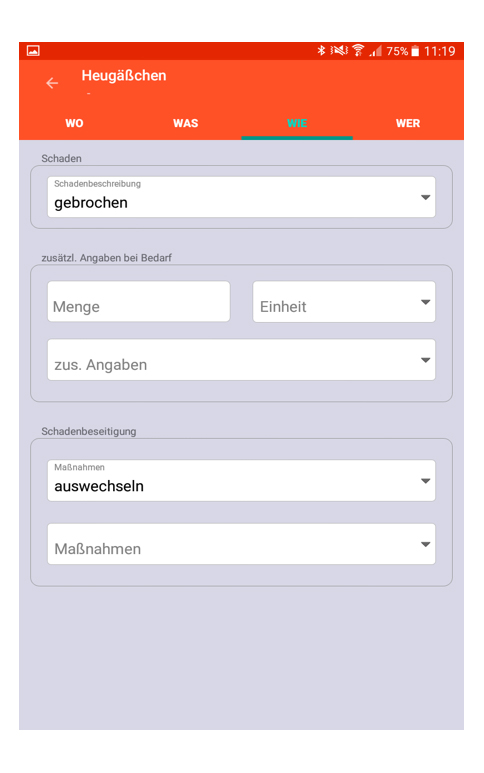This screenshot has height=773, width=484.
Task: Expand the empty second Maßnahmen dropdown
Action: pos(242,544)
